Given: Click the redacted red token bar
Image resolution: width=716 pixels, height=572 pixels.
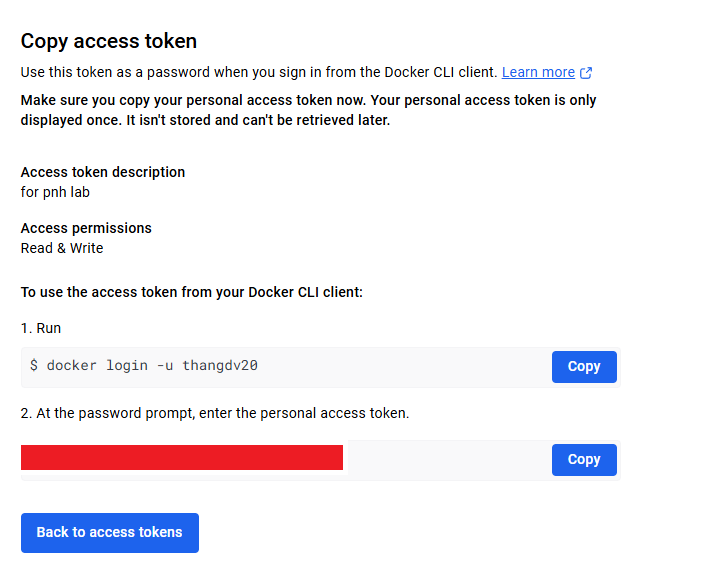Looking at the screenshot, I should (x=182, y=458).
